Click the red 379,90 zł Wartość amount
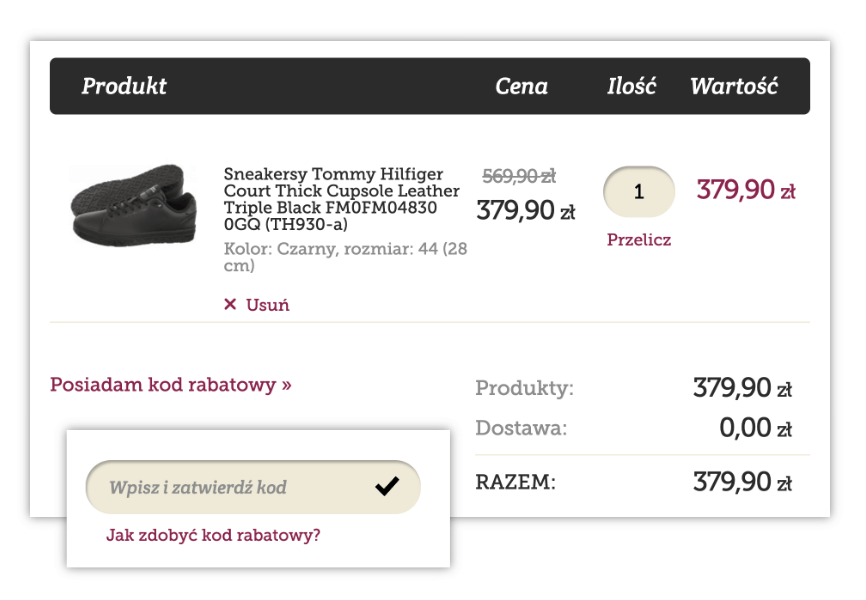This screenshot has height=600, width=866. 746,190
